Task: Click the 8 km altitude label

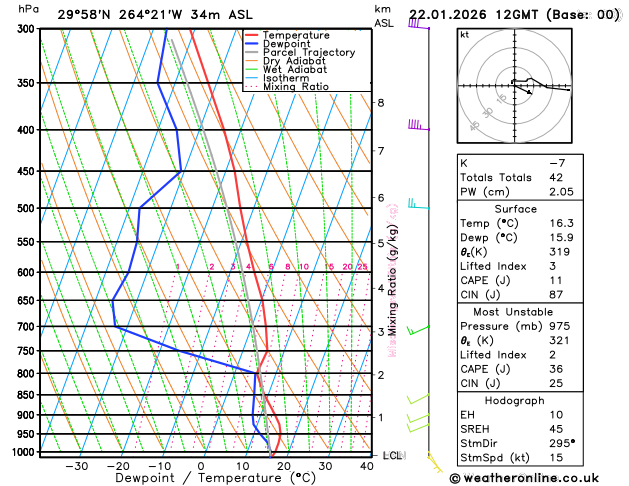Action: click(x=380, y=103)
